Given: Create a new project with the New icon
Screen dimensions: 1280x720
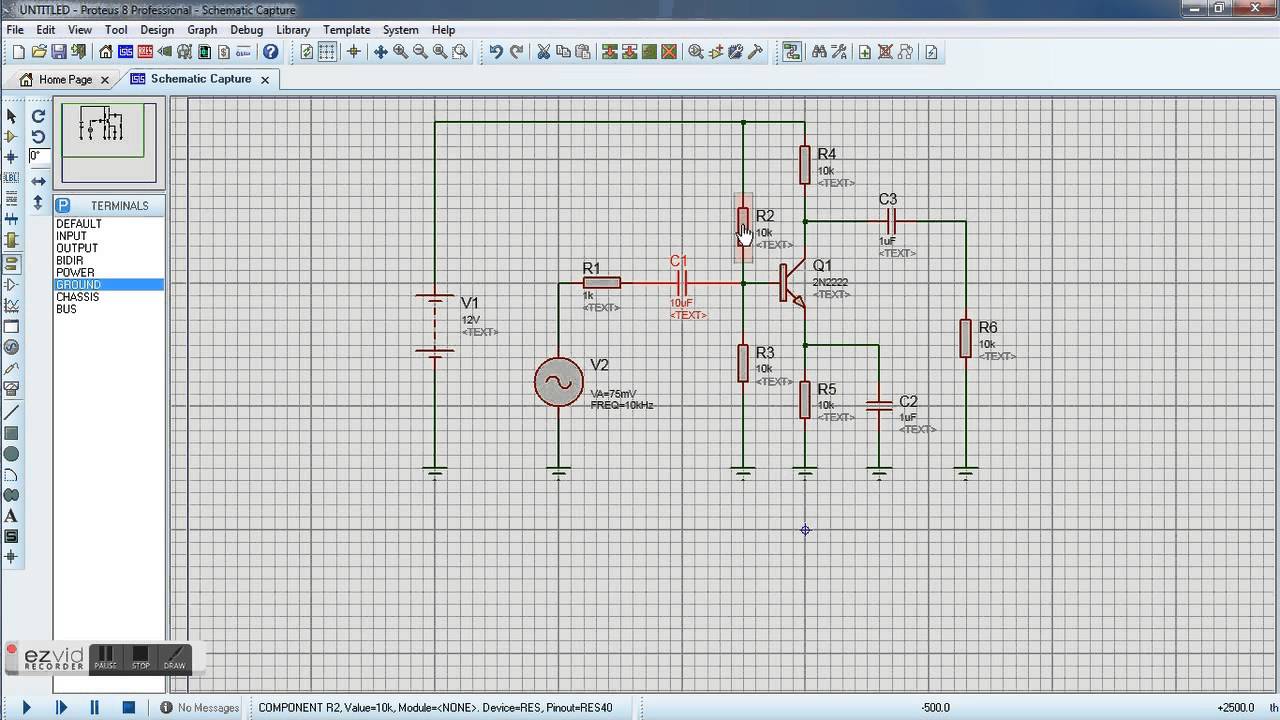Looking at the screenshot, I should [x=18, y=52].
